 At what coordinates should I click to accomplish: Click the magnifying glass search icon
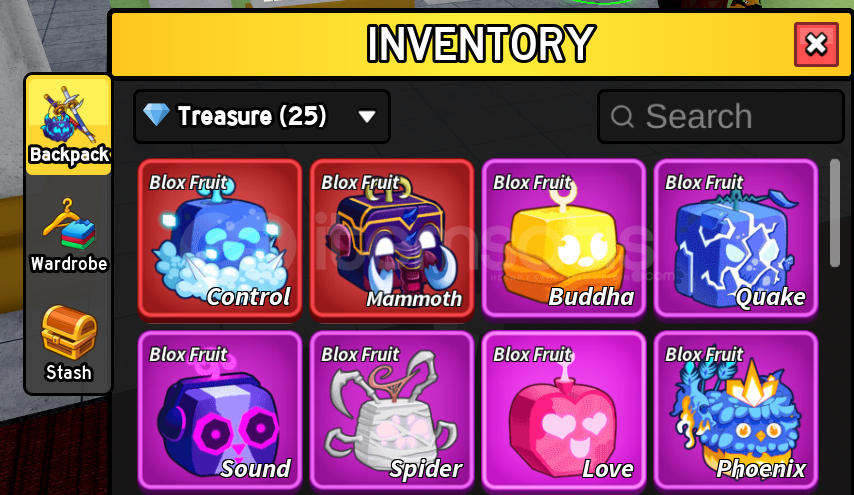(x=622, y=116)
